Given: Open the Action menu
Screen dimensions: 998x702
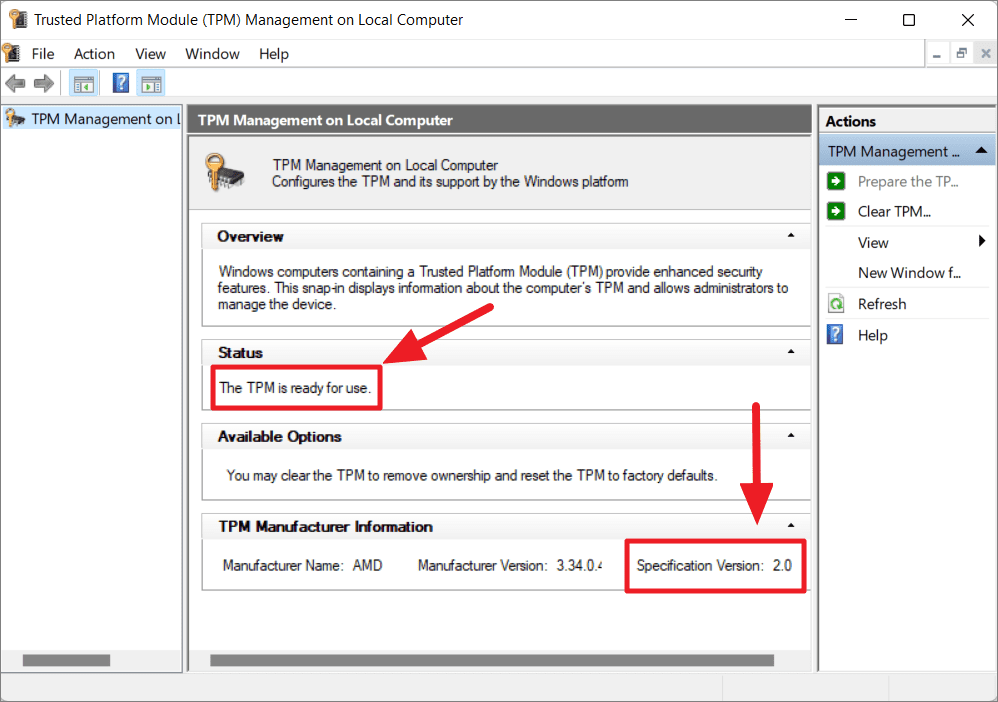Looking at the screenshot, I should (x=94, y=54).
